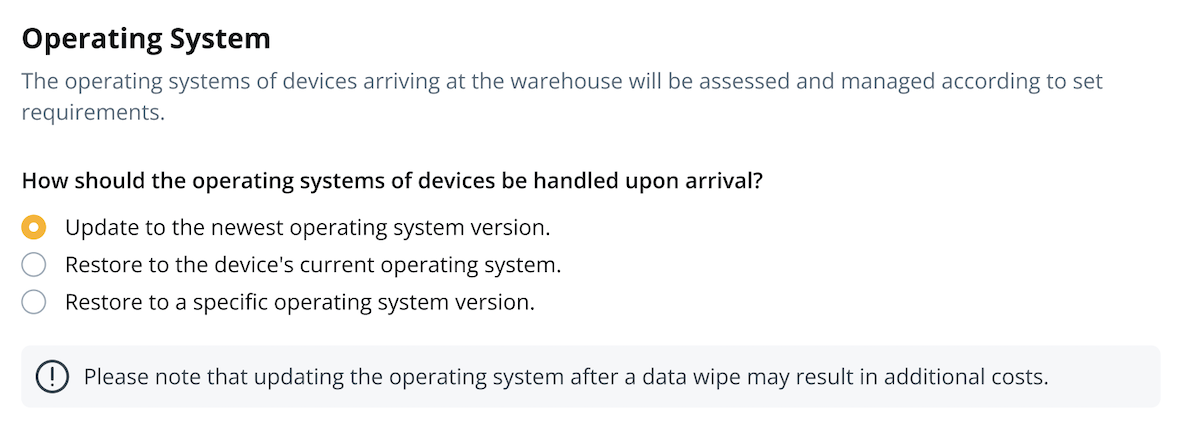Click the 'Operating System' section heading
1200x427 pixels.
146,40
